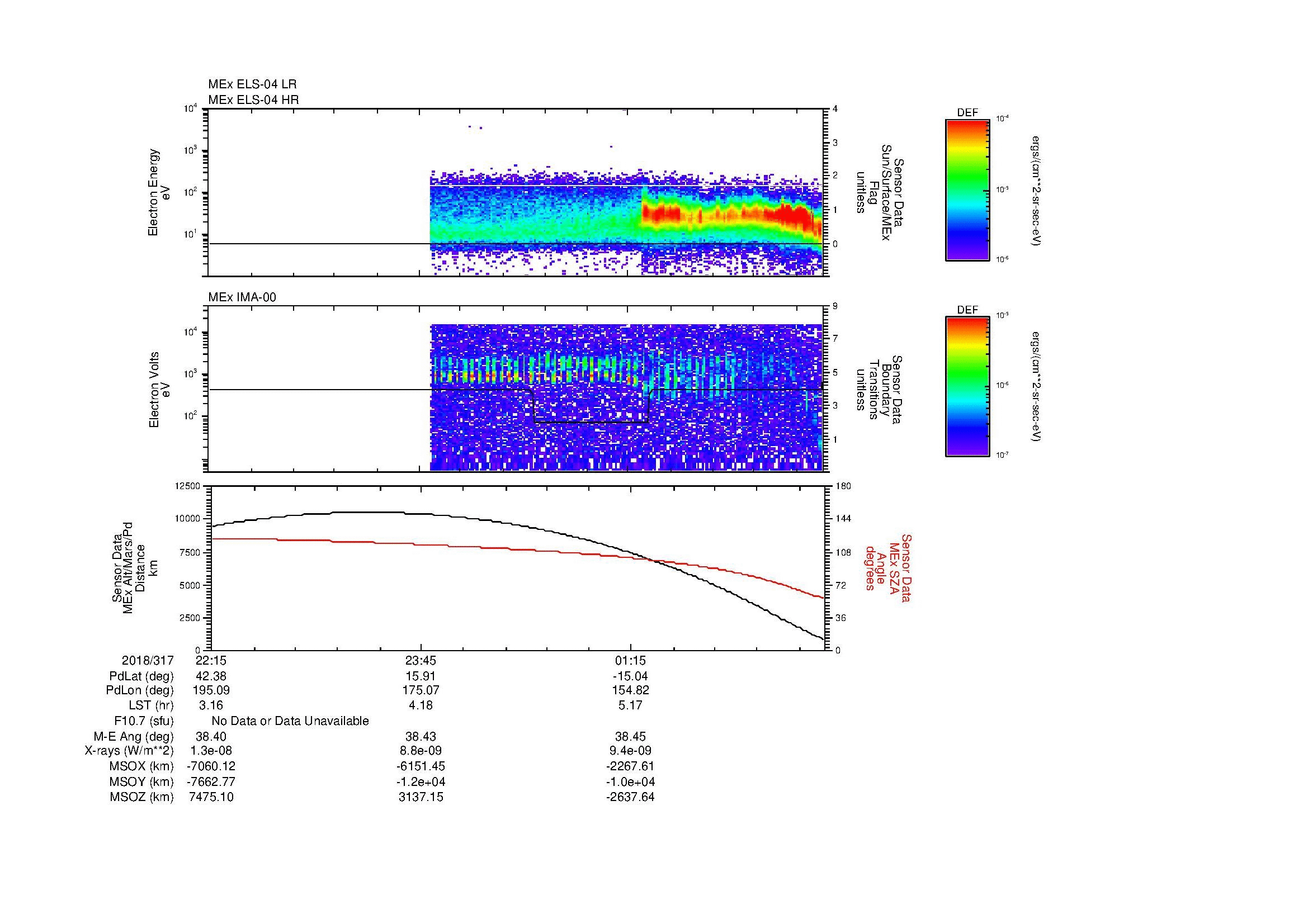The image size is (1308, 924).
Task: Click the 2018/317 date label
Action: tap(148, 661)
